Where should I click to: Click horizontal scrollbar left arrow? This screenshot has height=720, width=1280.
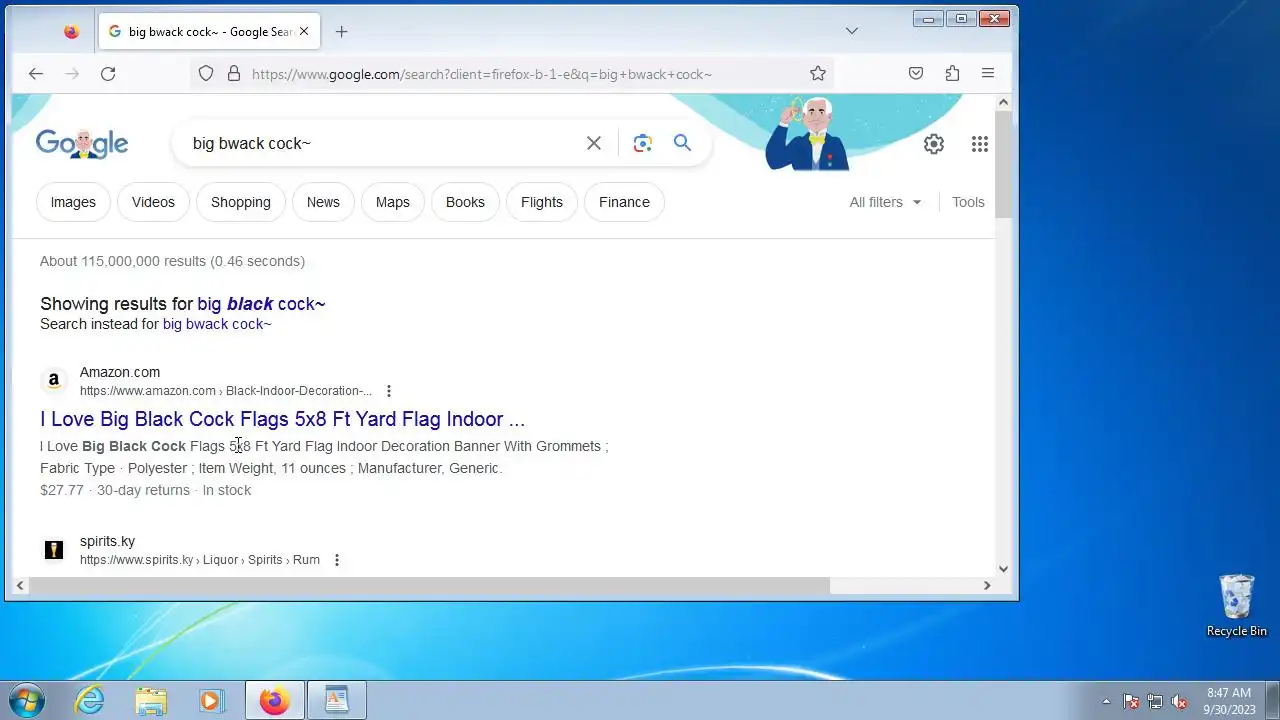pos(20,585)
